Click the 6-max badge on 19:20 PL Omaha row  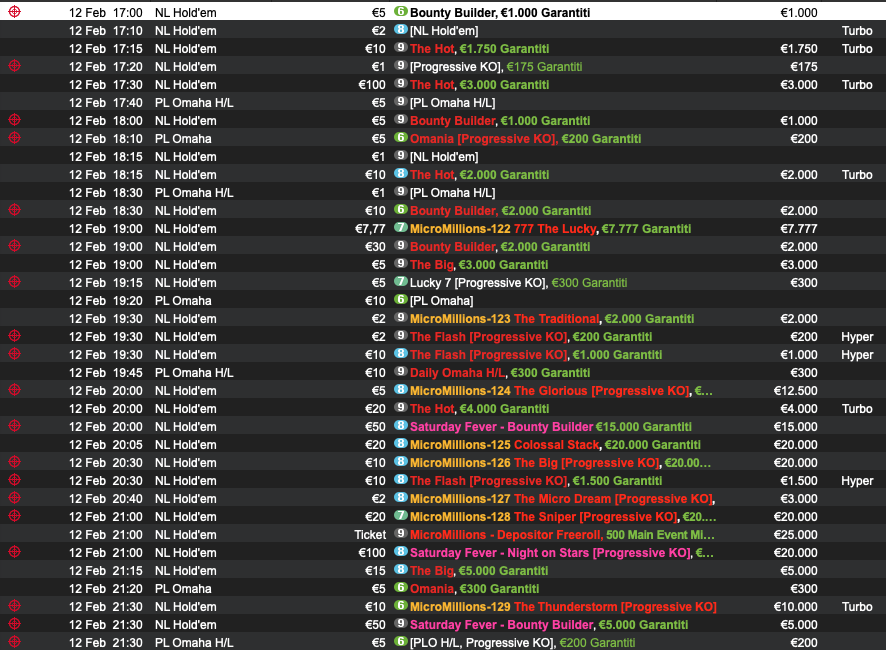pyautogui.click(x=401, y=300)
